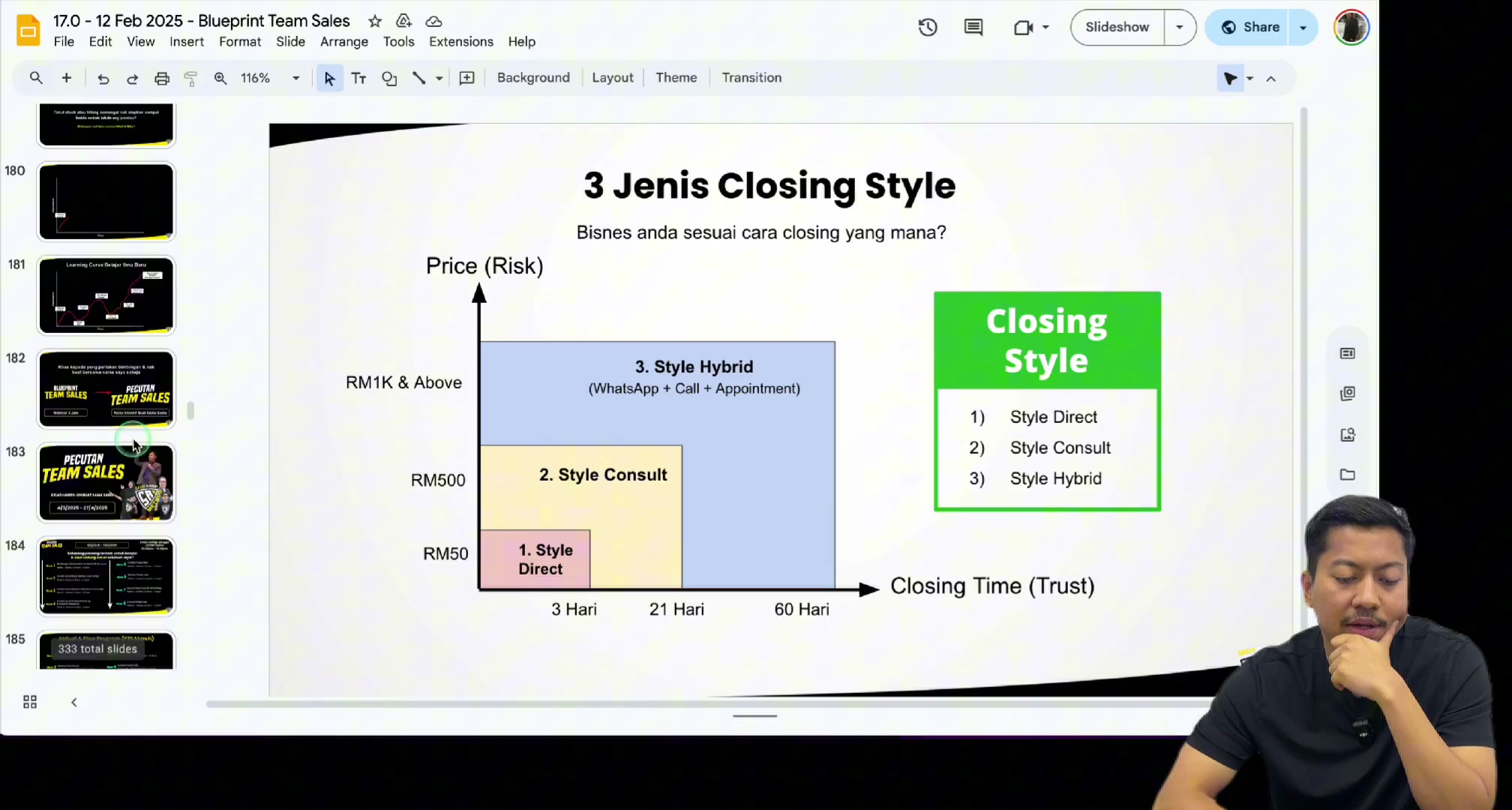Collapse the toolbar with up chevron
Image resolution: width=1512 pixels, height=810 pixels.
point(1271,78)
